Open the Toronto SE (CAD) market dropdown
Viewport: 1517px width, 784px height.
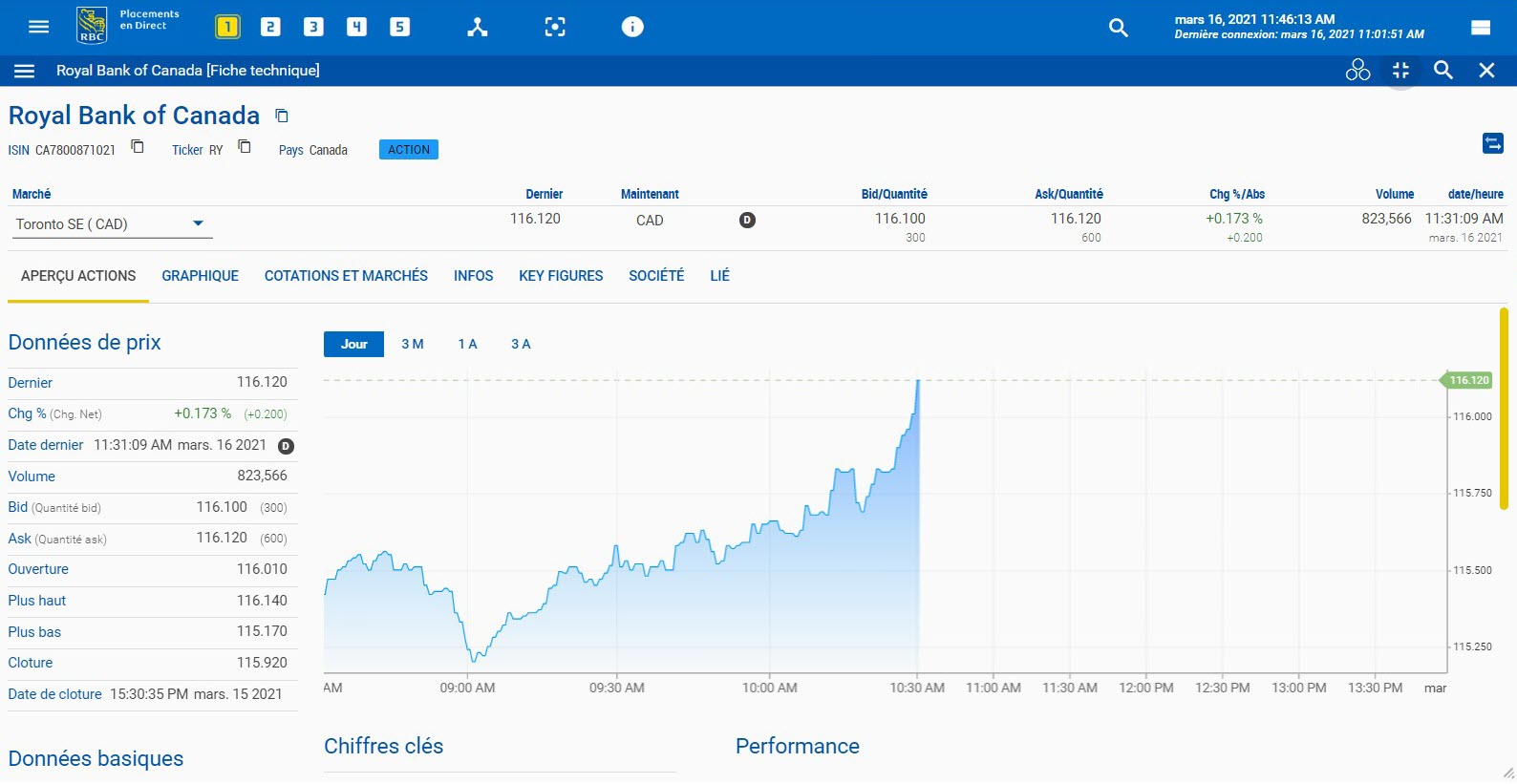(111, 224)
